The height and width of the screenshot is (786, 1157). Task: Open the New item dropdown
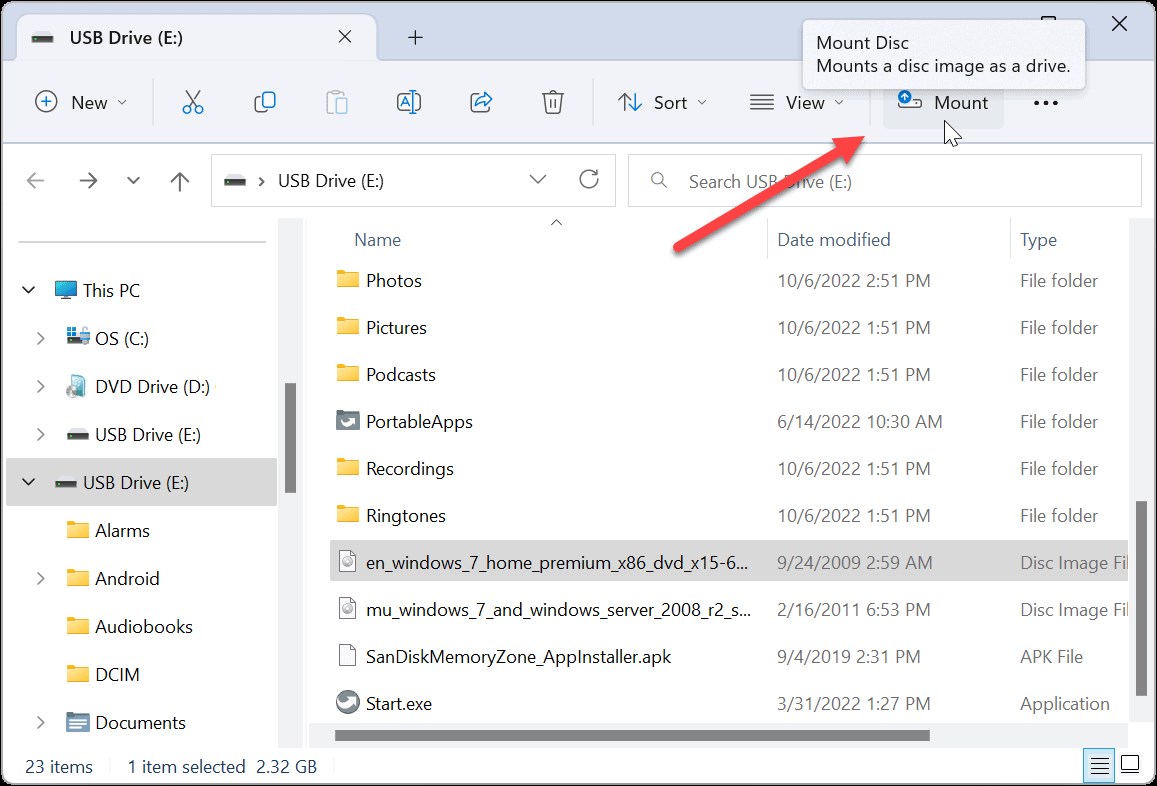pos(81,102)
